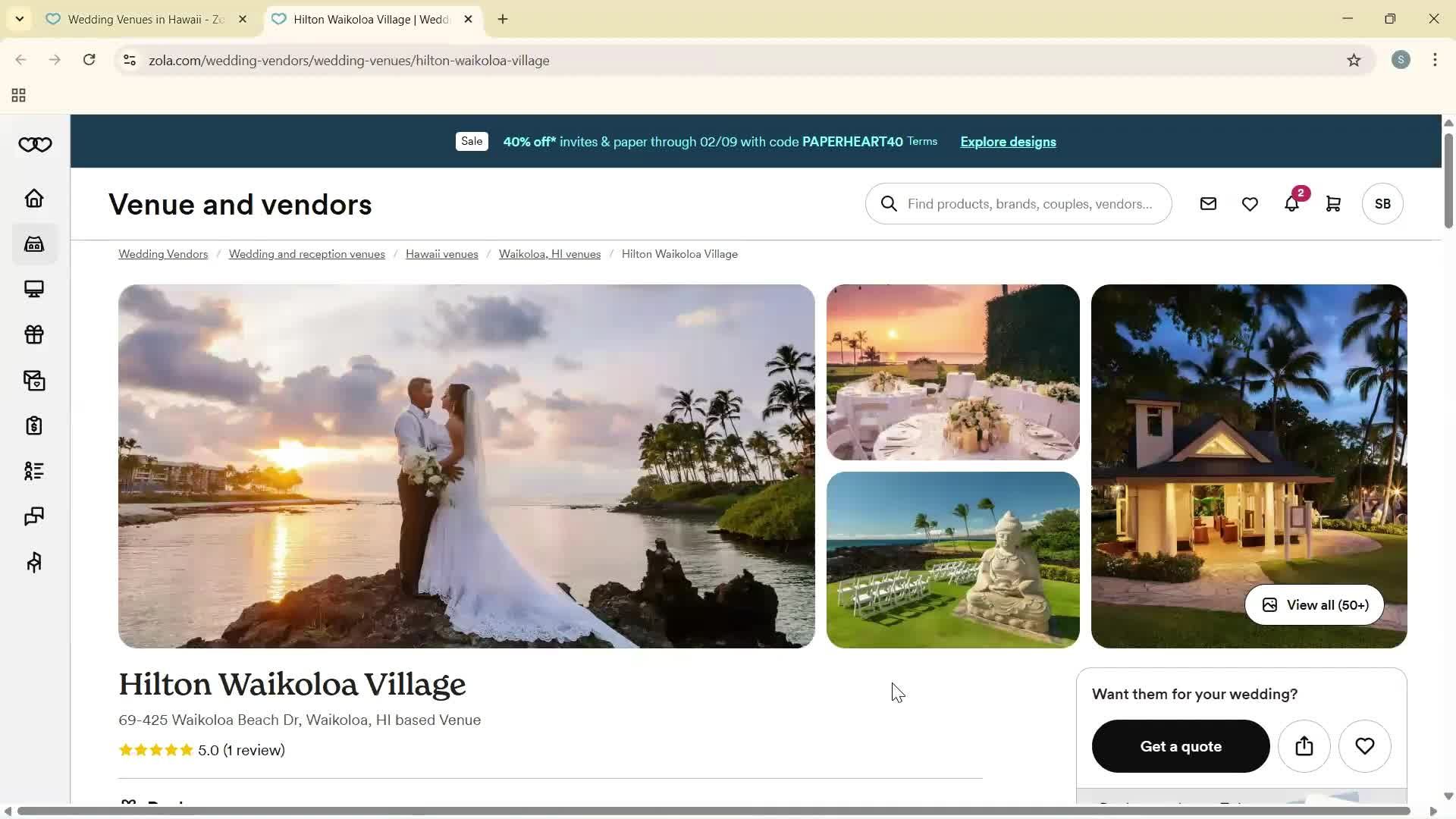The height and width of the screenshot is (819, 1456).
Task: Switch to the Wedding Venues in Hawaii tab
Action: [136, 19]
